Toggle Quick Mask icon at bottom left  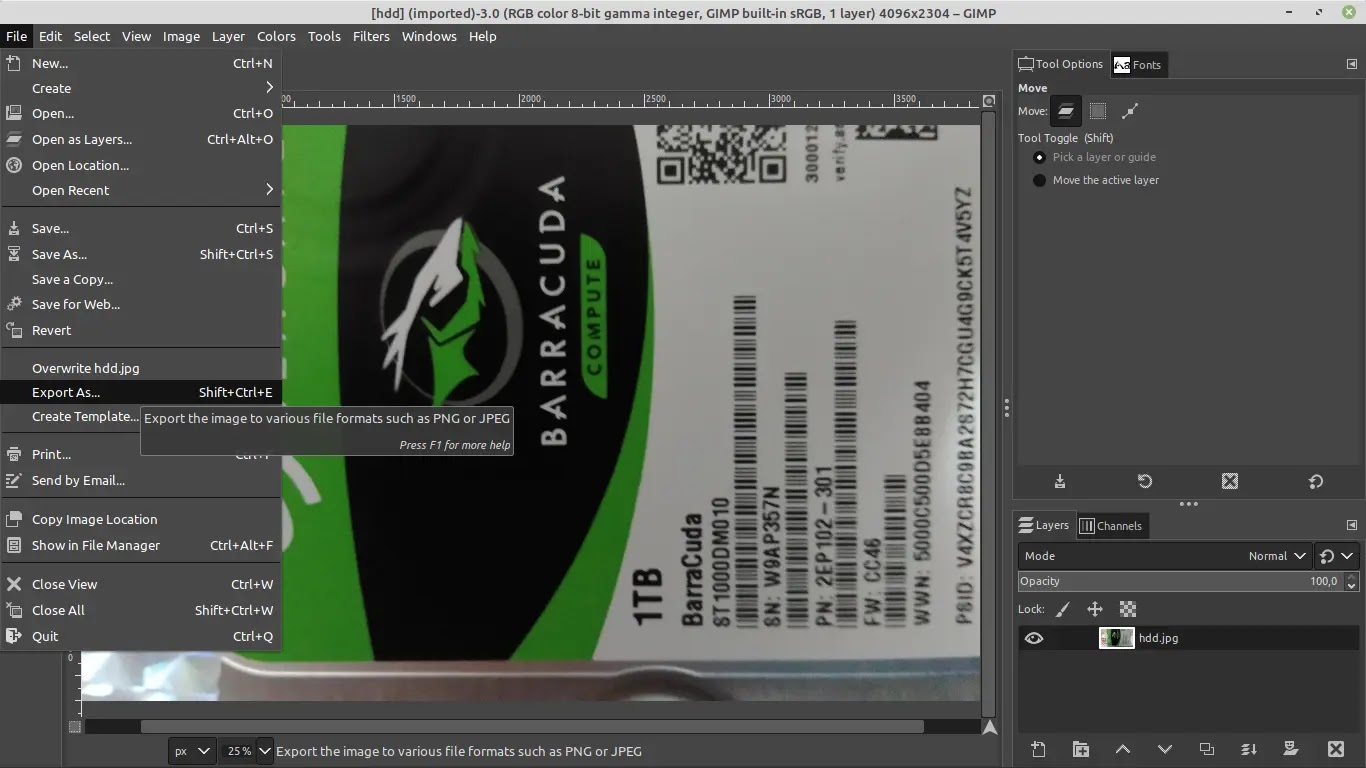pyautogui.click(x=74, y=727)
